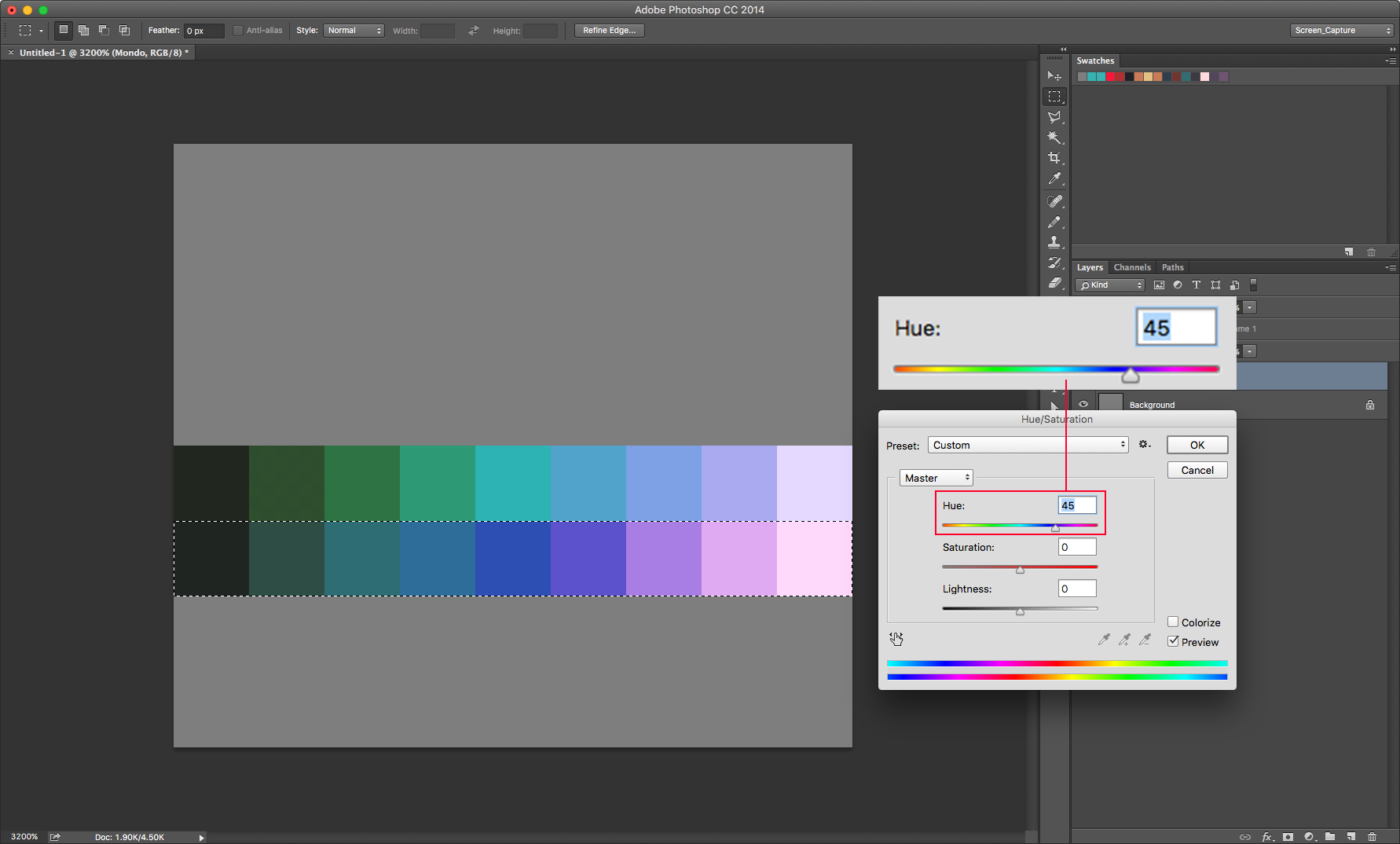Open the Style dropdown showing Normal
Image resolution: width=1400 pixels, height=844 pixels.
coord(354,30)
